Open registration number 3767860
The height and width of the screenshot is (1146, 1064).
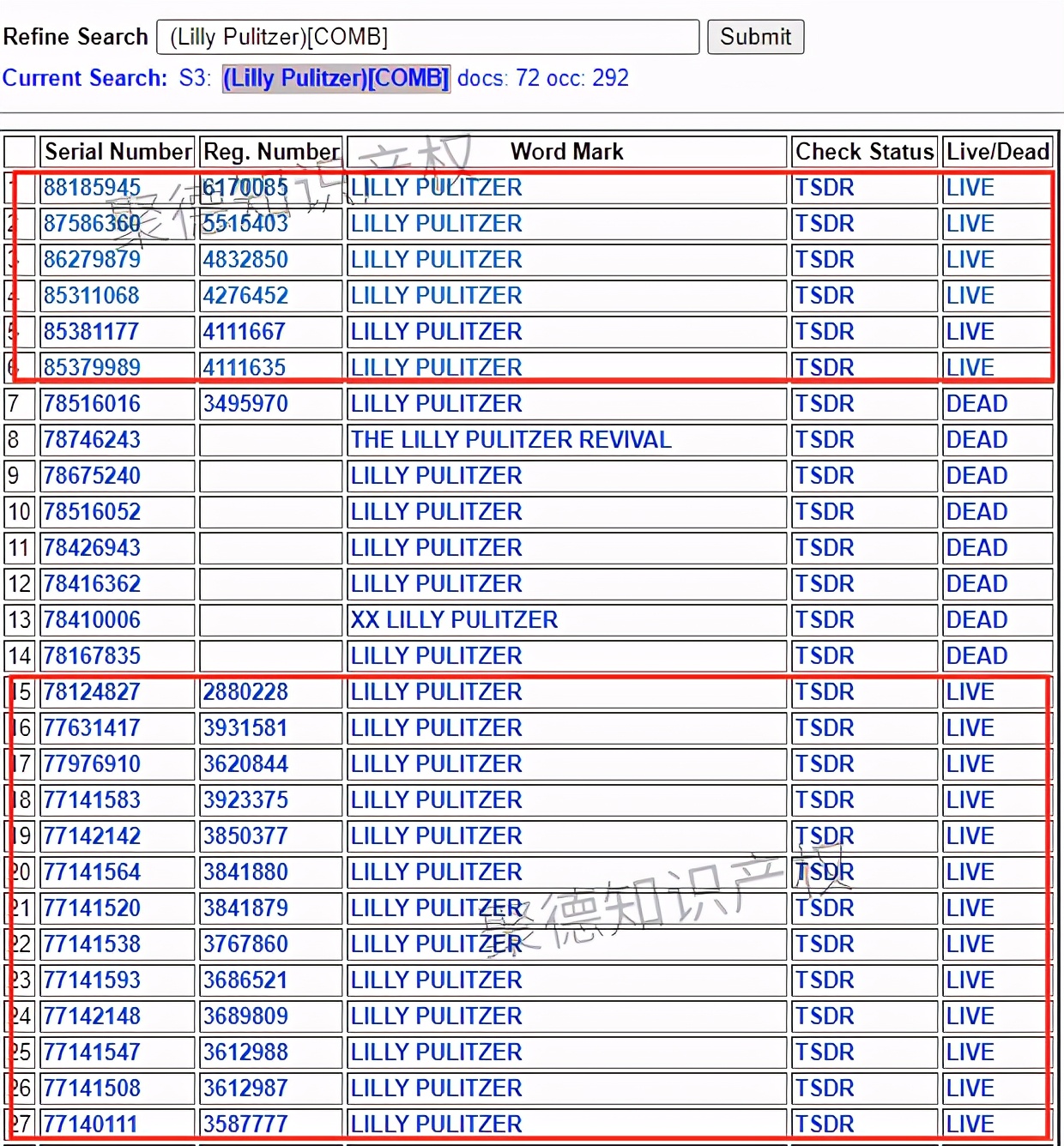pyautogui.click(x=245, y=944)
